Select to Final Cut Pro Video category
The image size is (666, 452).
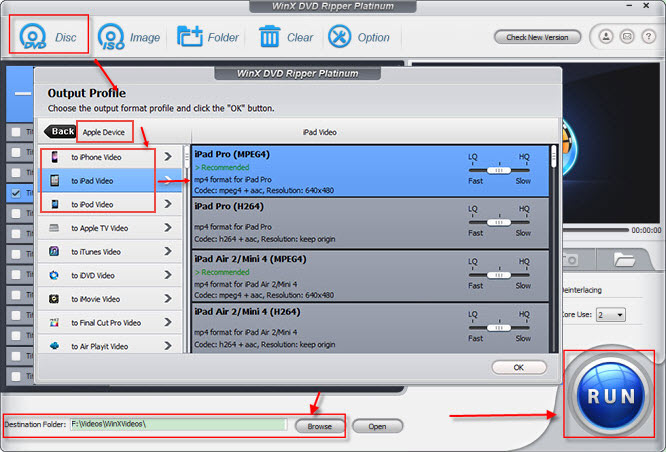[110, 322]
